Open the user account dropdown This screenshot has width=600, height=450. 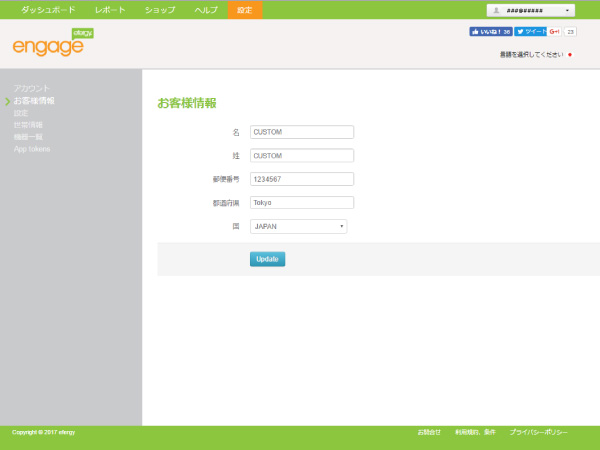(x=530, y=10)
